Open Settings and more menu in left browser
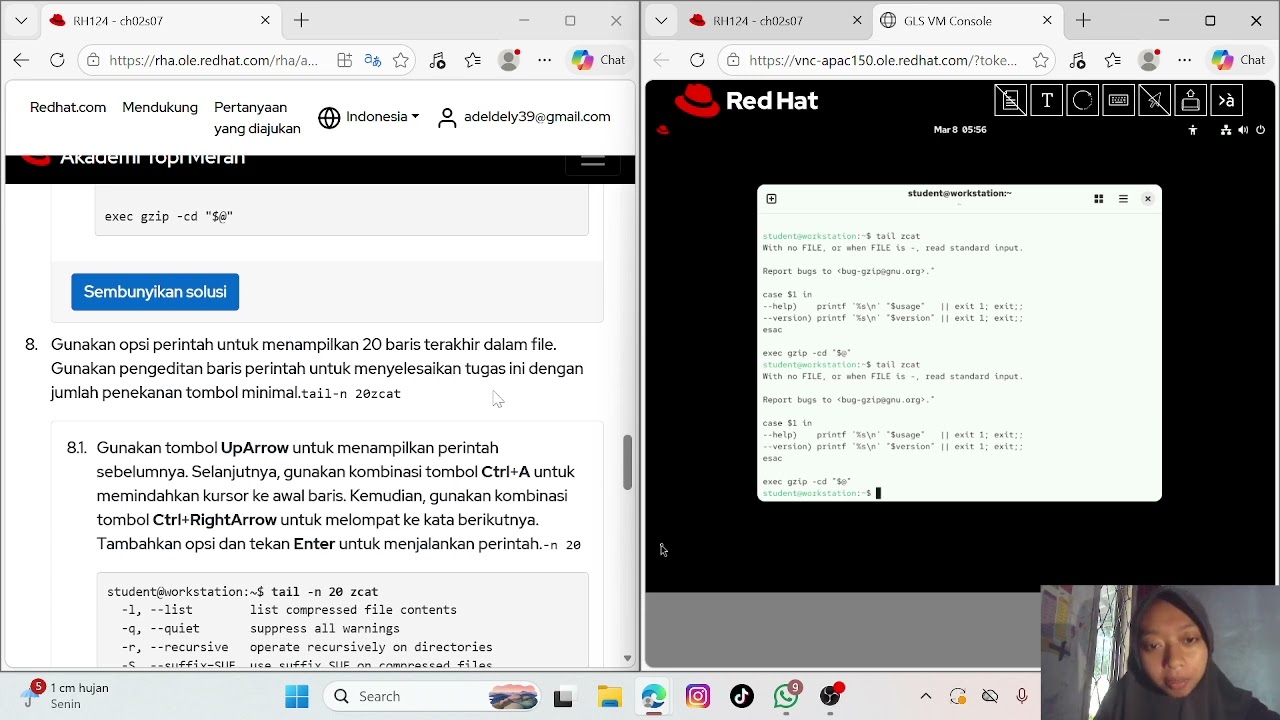1280x720 pixels. tap(545, 60)
